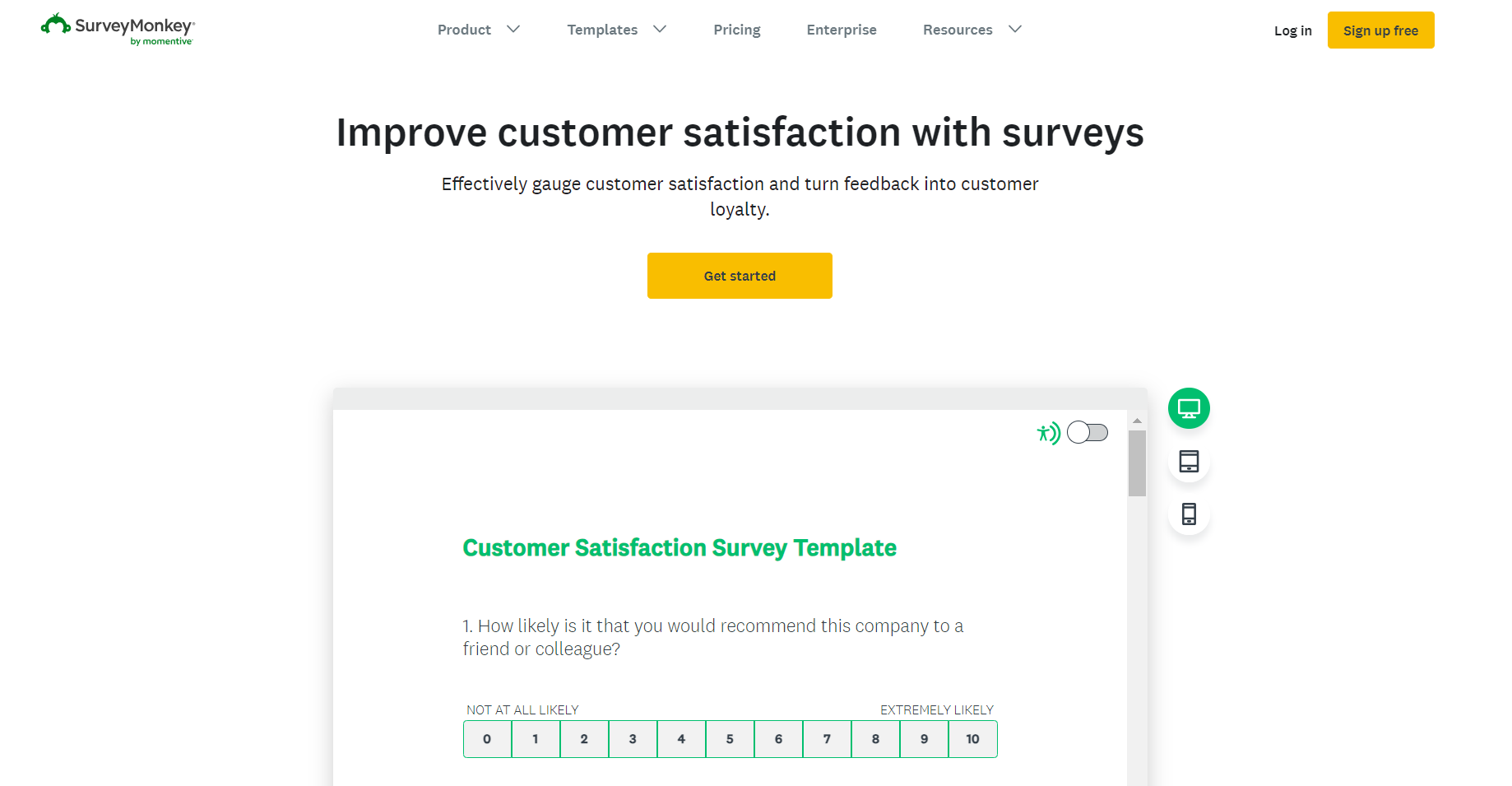The height and width of the screenshot is (786, 1512).
Task: Click the scroll-up arrow above the survey scrollbar
Action: coord(1137,420)
